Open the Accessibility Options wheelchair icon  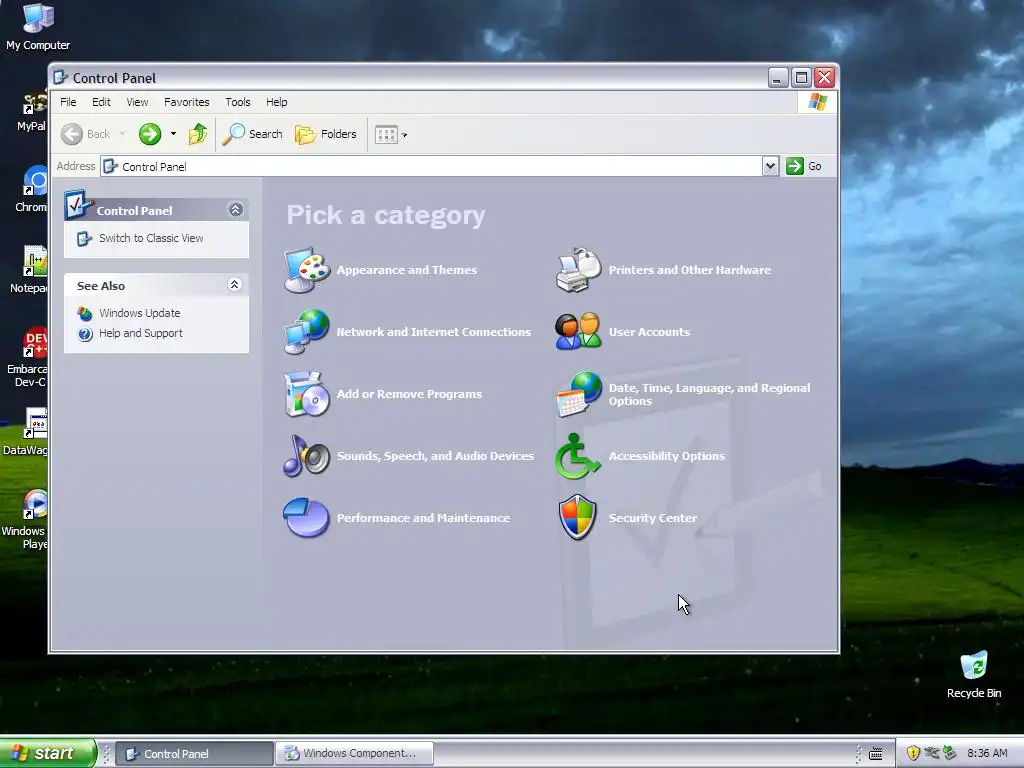(579, 456)
